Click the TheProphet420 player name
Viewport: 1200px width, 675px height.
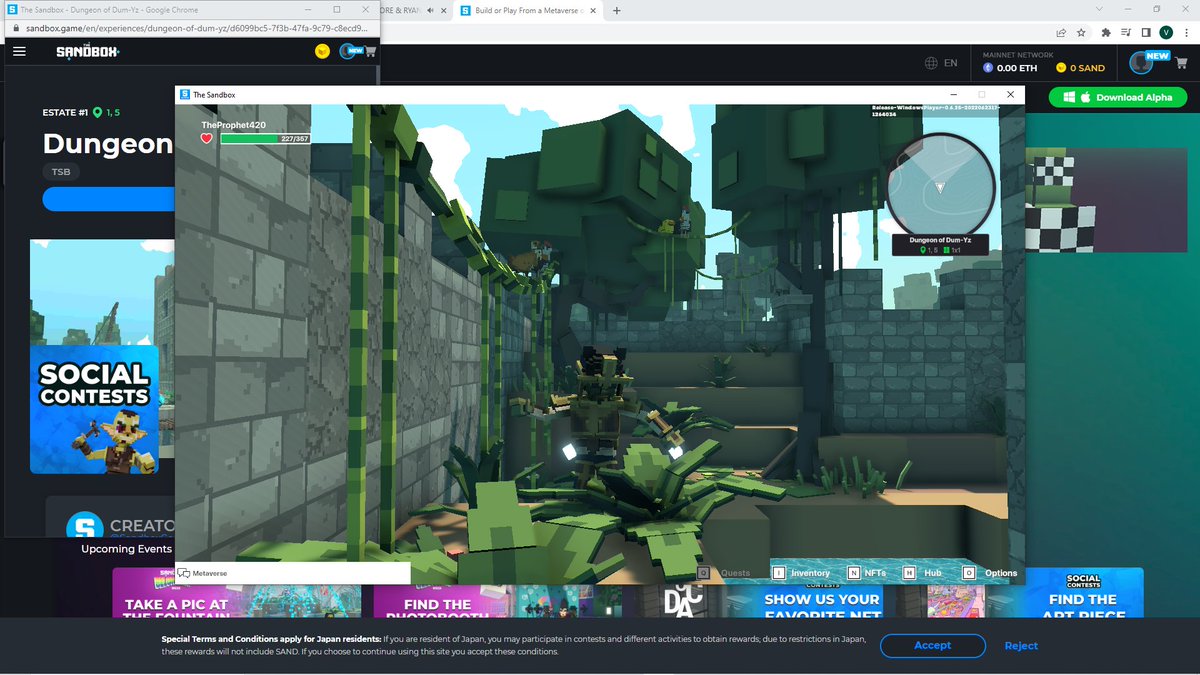coord(233,125)
